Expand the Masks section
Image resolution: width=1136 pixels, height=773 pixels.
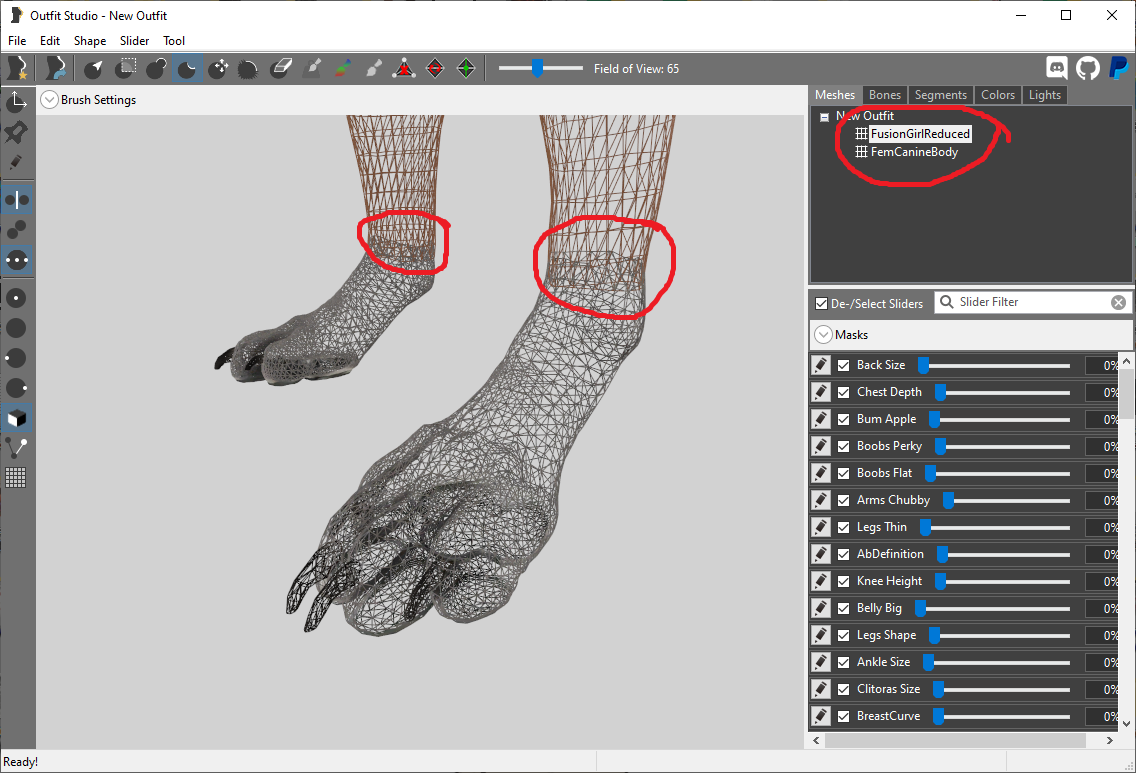point(823,335)
